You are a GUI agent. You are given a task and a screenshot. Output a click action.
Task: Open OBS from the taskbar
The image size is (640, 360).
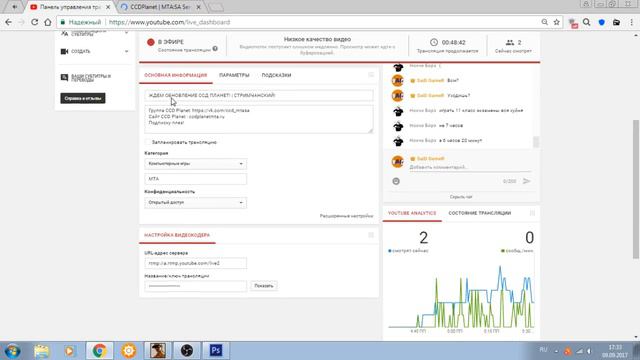(x=187, y=351)
